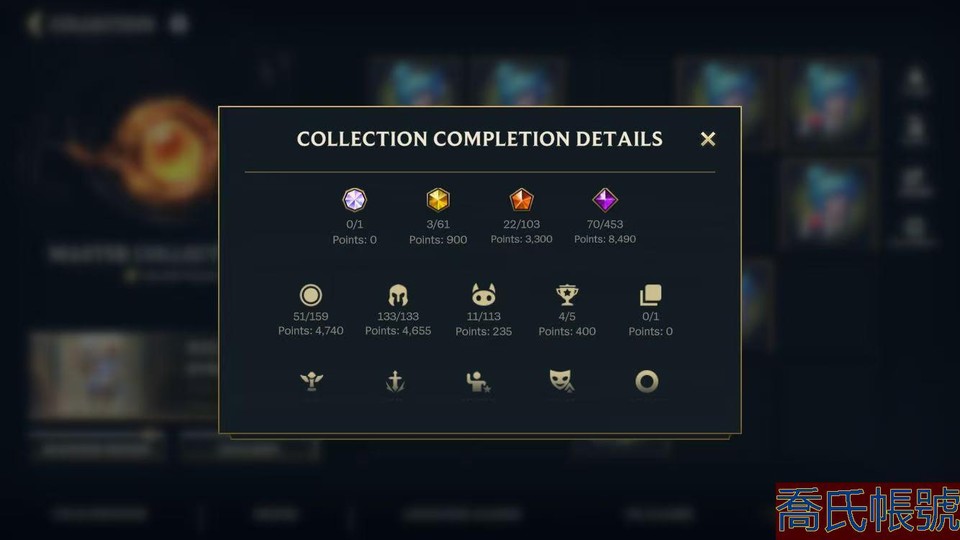Click the Collection Completion Details title
Image resolution: width=960 pixels, height=540 pixels.
pos(479,139)
